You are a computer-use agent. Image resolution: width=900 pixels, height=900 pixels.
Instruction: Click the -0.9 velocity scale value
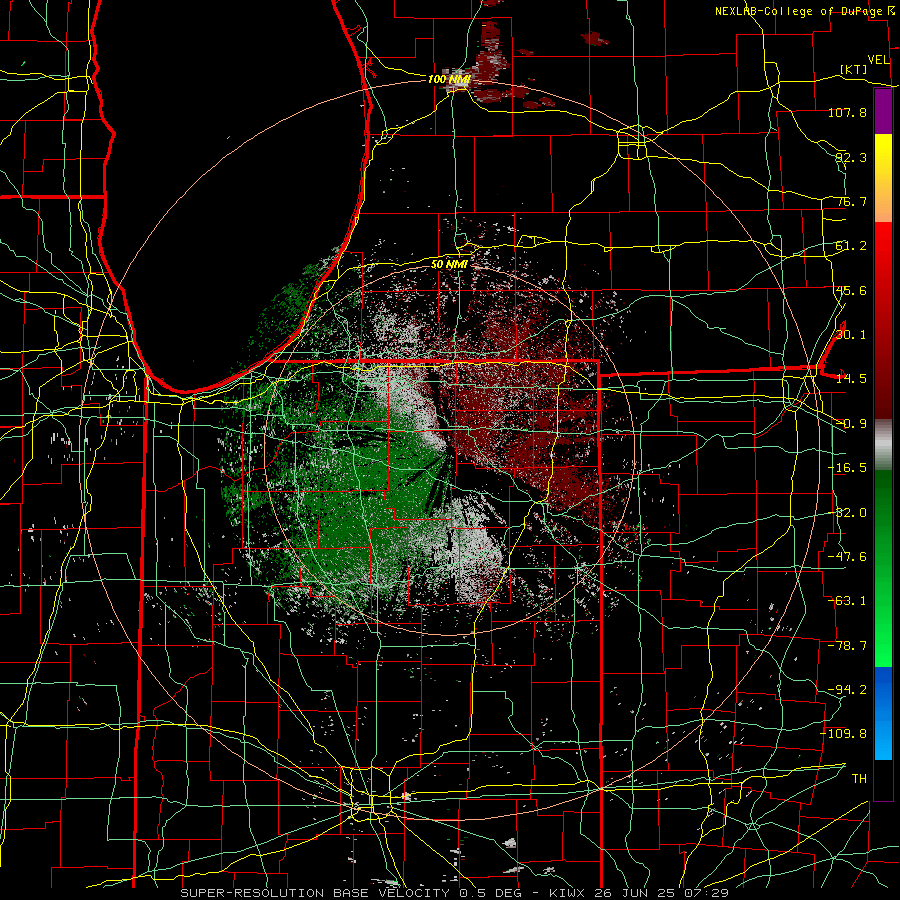click(851, 424)
